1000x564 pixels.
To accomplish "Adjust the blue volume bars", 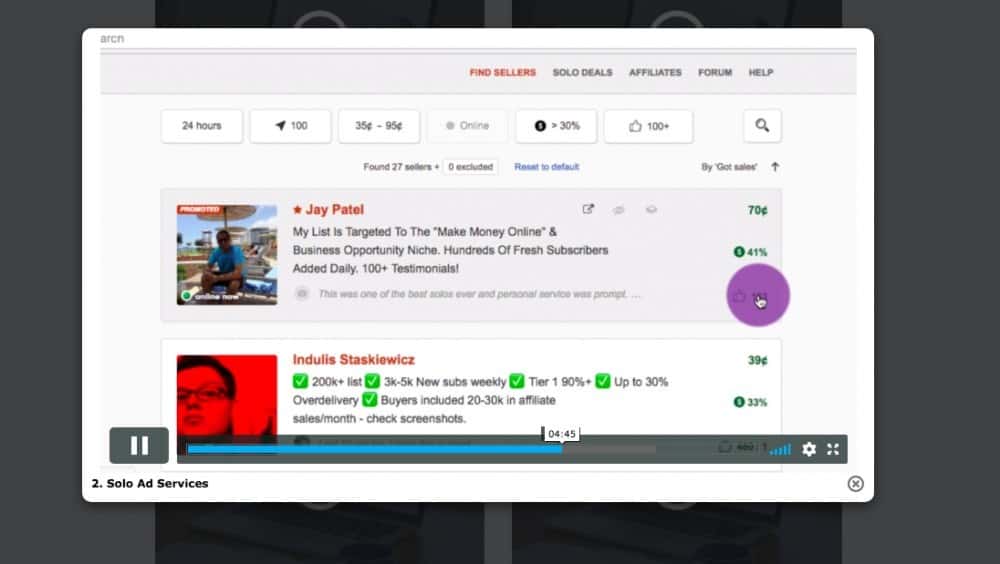I will [x=780, y=449].
